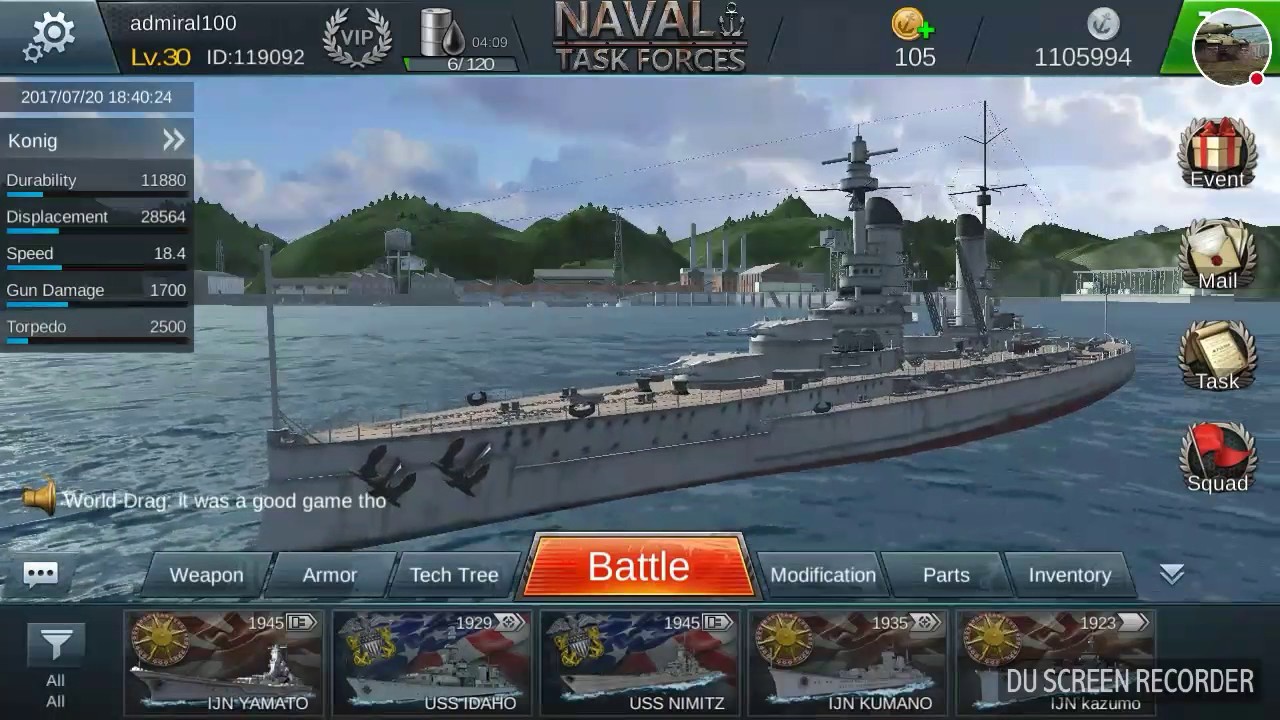Select the USS NIMITZ ship card
Image resolution: width=1280 pixels, height=720 pixels.
tap(640, 662)
